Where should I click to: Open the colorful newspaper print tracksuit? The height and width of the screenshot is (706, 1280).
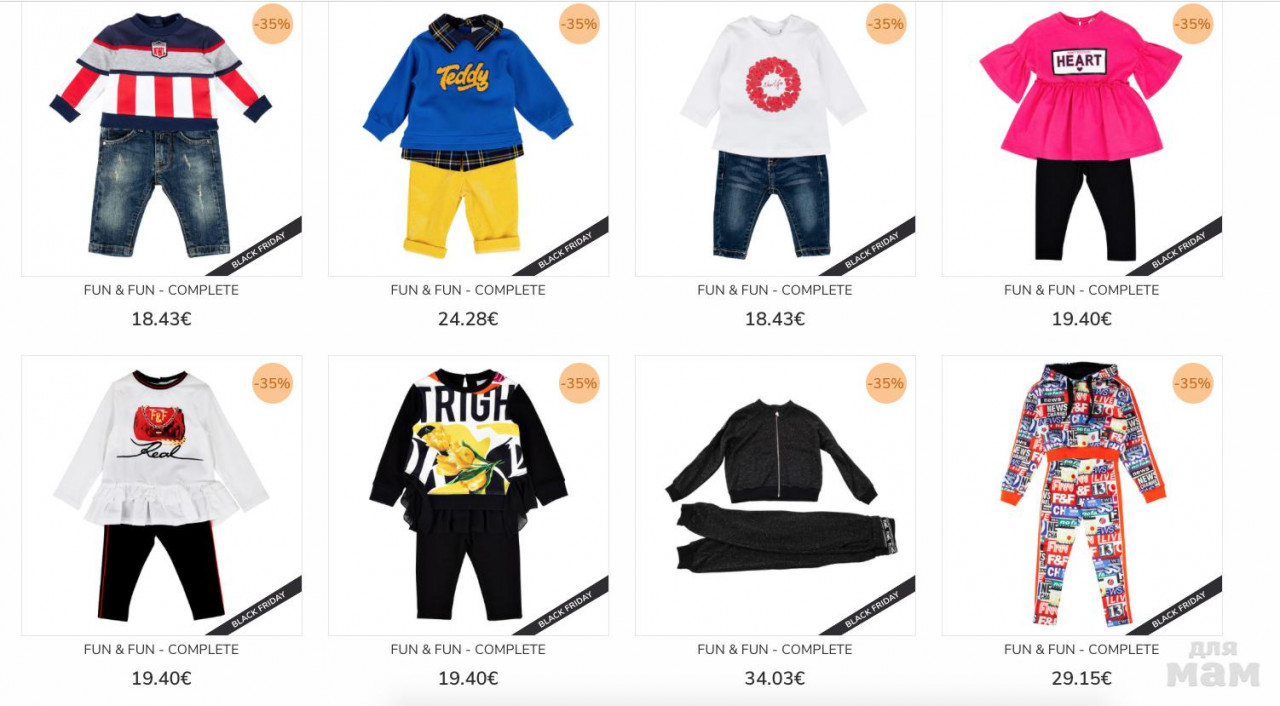pos(1082,495)
